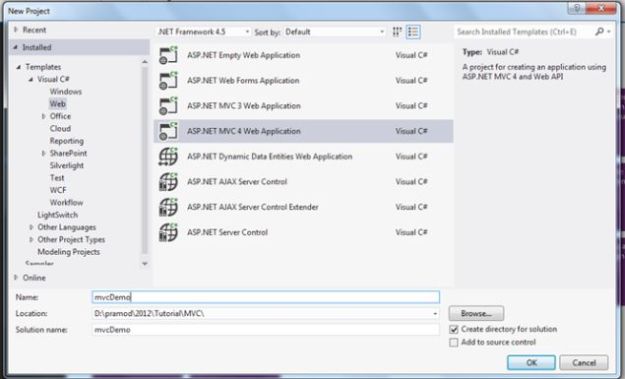
Task: Select Modeling Projects in the tree
Action: tap(69, 252)
